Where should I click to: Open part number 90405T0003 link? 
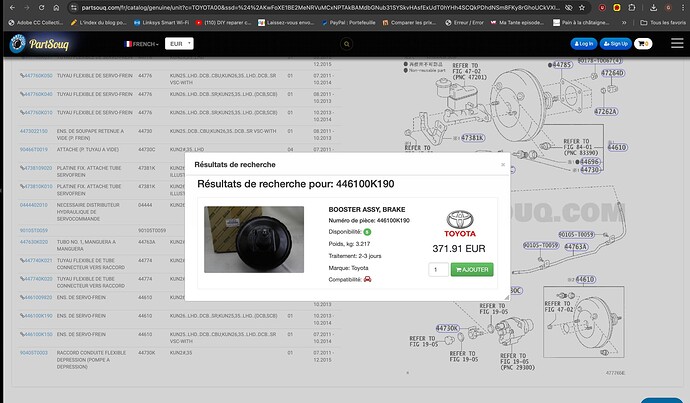33,353
